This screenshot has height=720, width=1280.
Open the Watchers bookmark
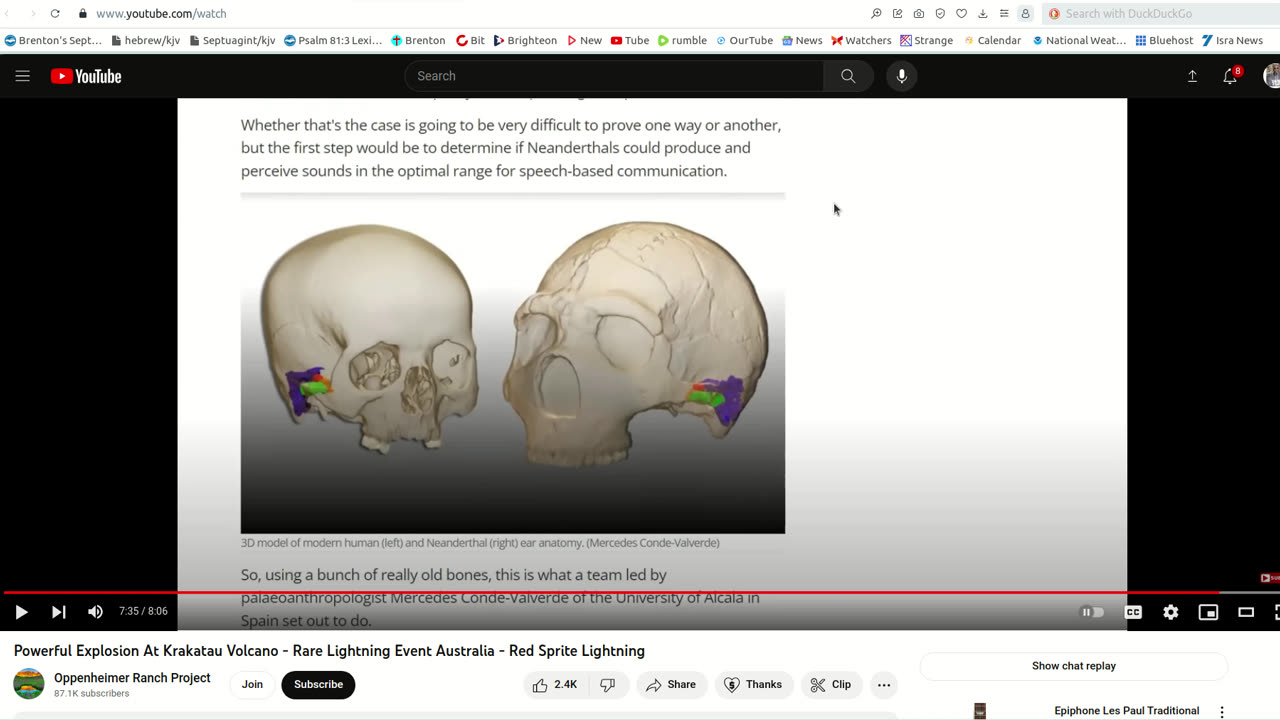pyautogui.click(x=861, y=41)
